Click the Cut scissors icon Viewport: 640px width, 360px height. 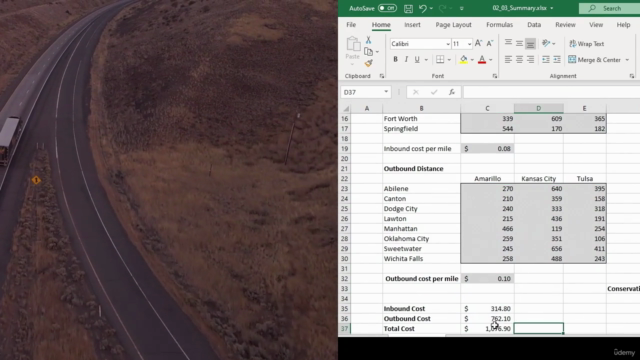pos(369,40)
